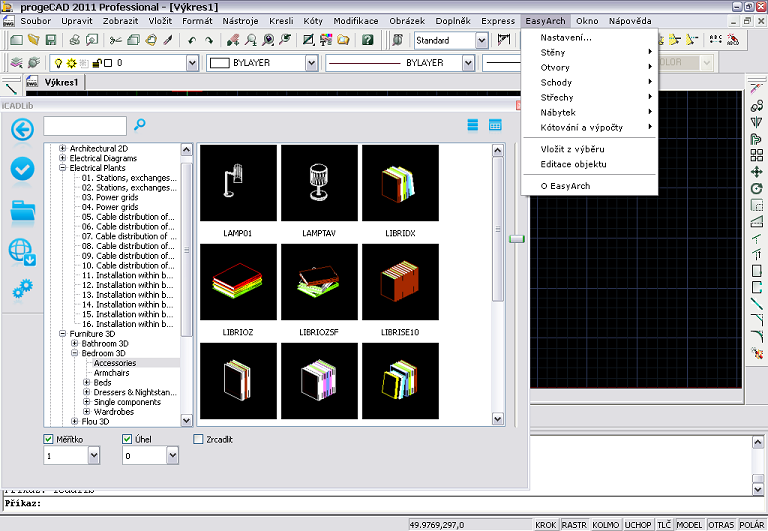Select Nastavení... from EasyArch menu
The width and height of the screenshot is (768, 531).
tap(566, 37)
